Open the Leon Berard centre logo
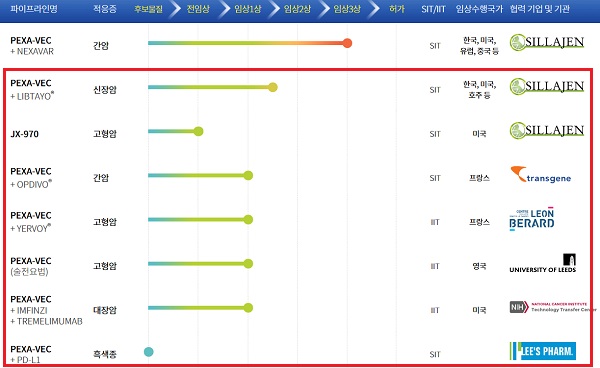Screen dimensions: 600x368 point(532,219)
